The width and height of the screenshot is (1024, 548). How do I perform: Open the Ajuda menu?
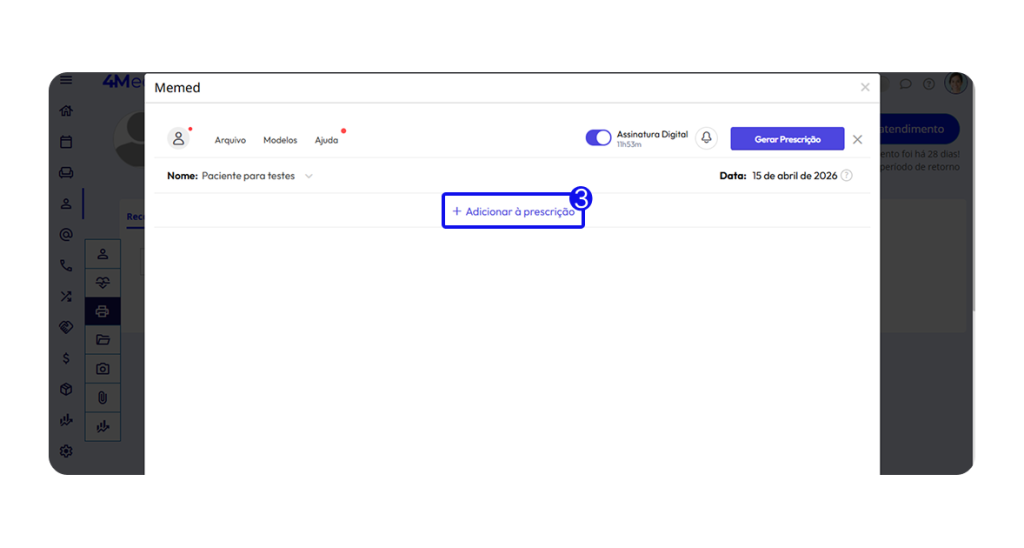click(326, 140)
